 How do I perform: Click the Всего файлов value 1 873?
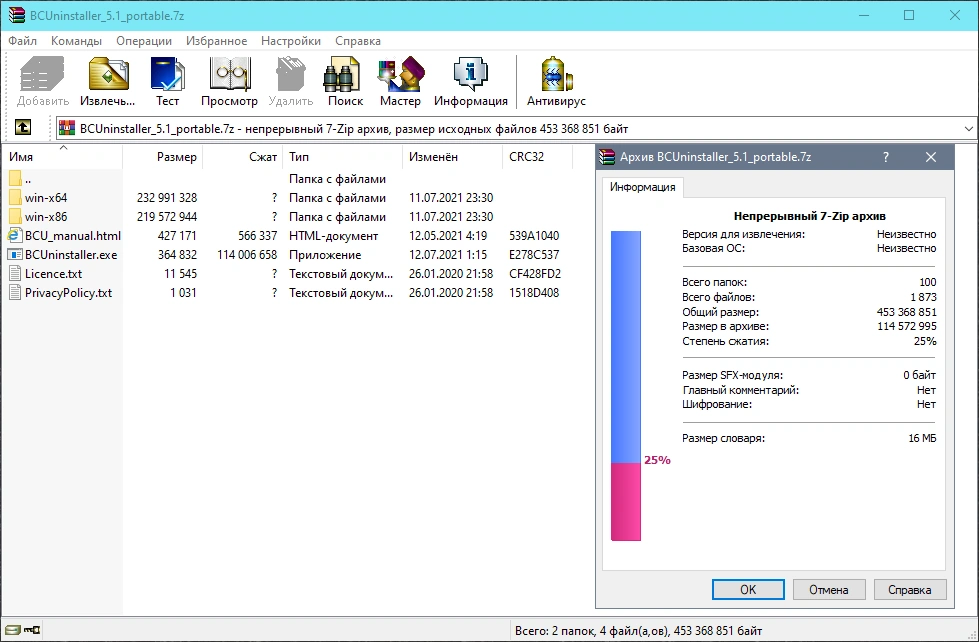(x=923, y=297)
